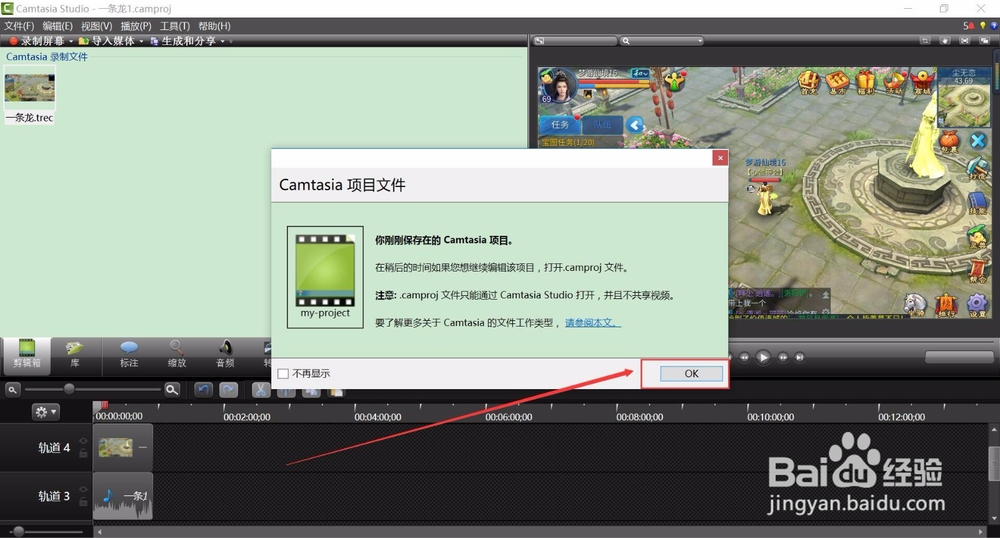Expand the 录制屏幕 dropdown arrow
Image resolution: width=1000 pixels, height=538 pixels.
pos(71,41)
